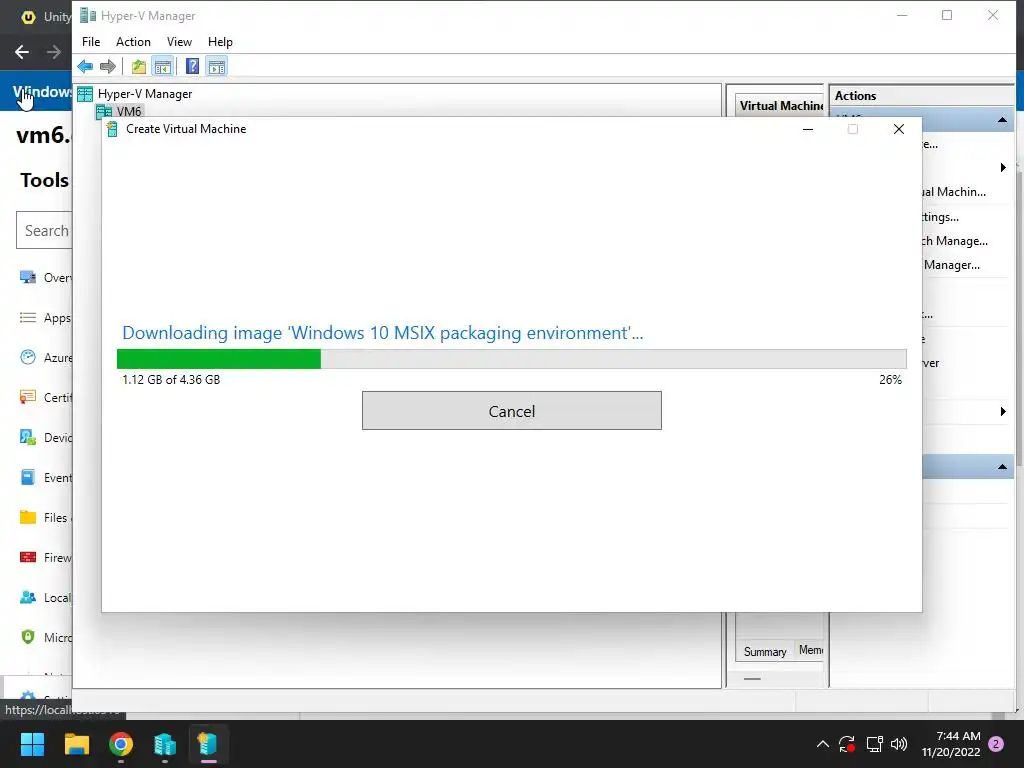Screen dimensions: 1024x768
Task: Collapse the VM6 Actions section arrow
Action: (x=1002, y=120)
